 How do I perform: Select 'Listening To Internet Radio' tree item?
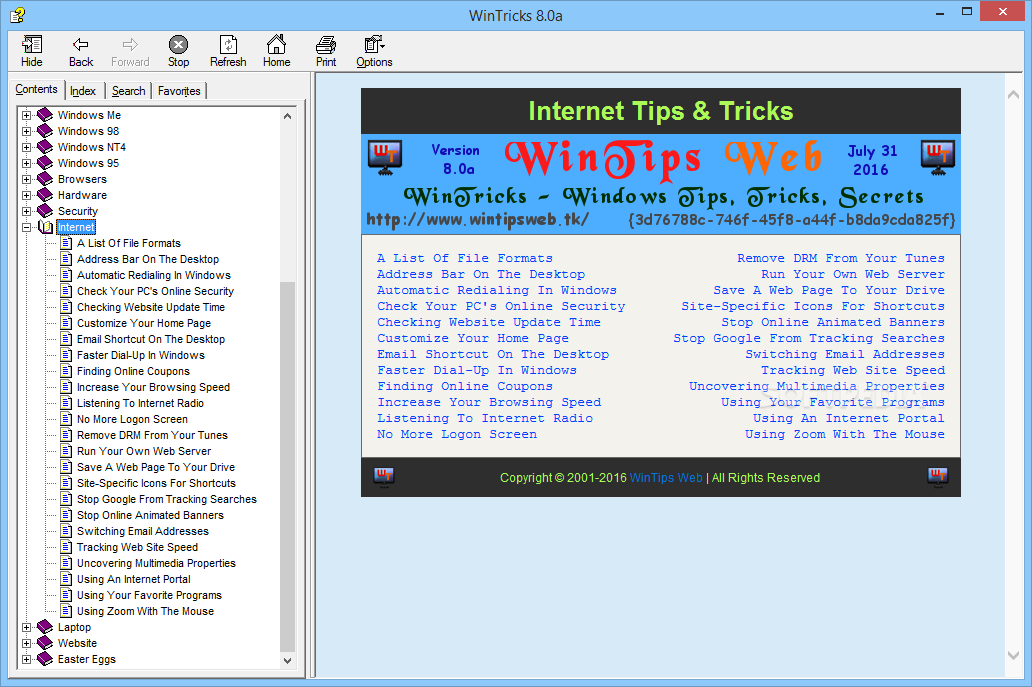(x=140, y=403)
